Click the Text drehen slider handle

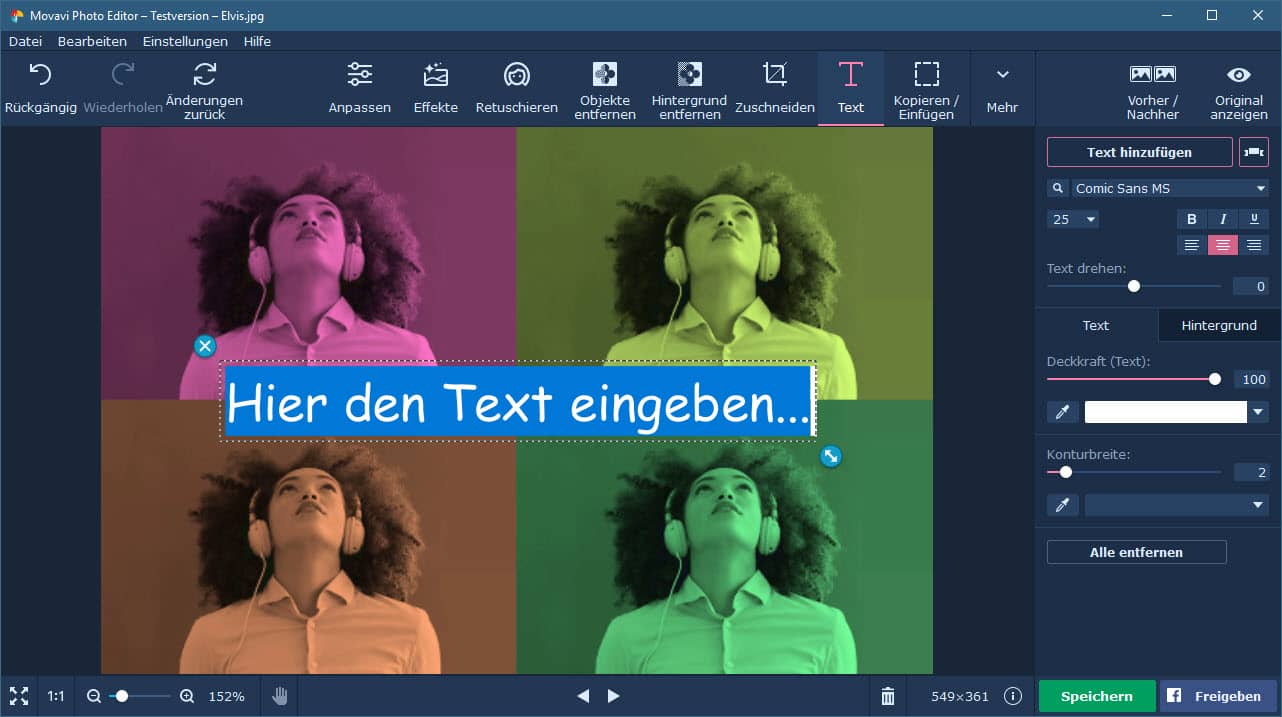point(1134,286)
